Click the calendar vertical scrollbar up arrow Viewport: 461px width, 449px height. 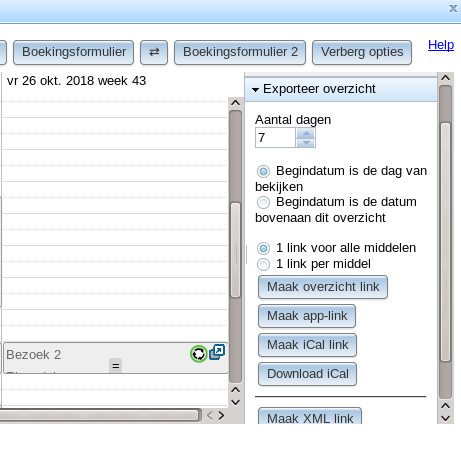(236, 103)
